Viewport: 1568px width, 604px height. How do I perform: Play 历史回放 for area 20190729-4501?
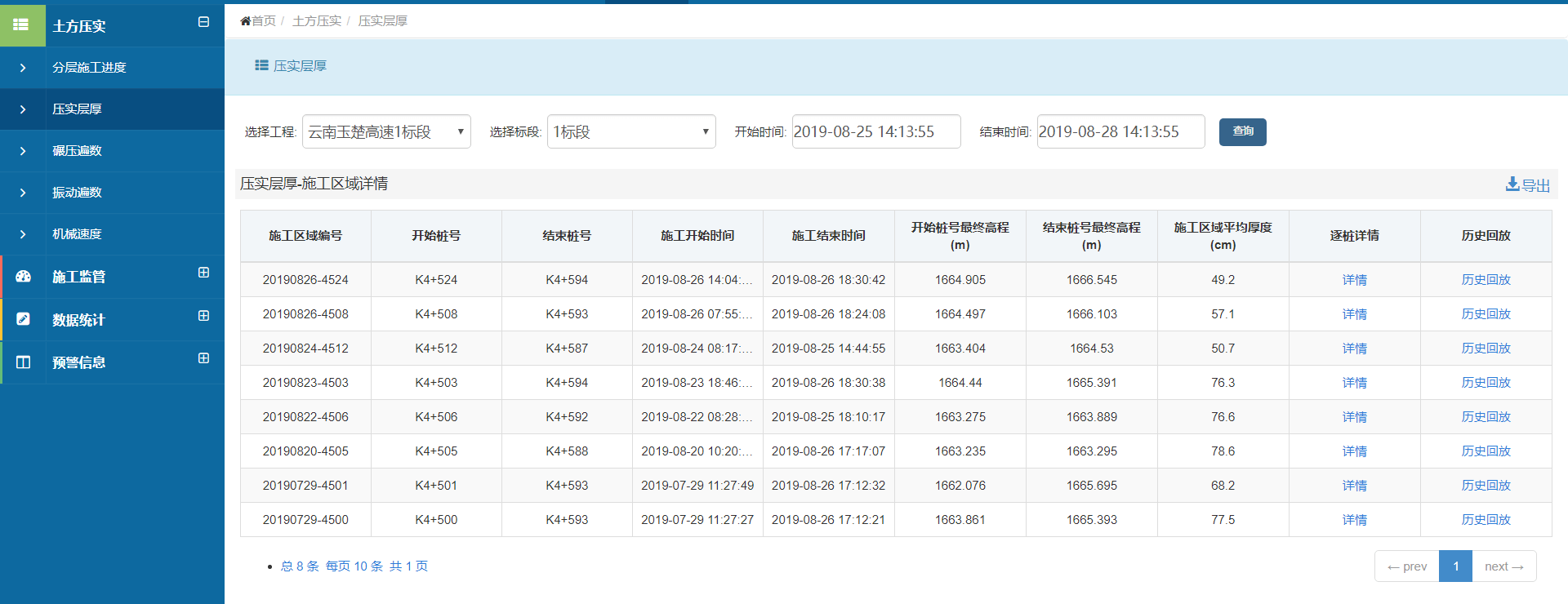tap(1486, 486)
